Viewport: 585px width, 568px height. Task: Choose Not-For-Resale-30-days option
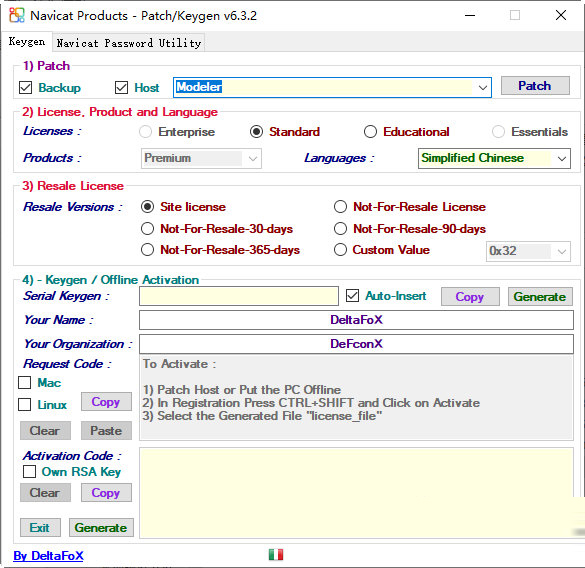tap(147, 228)
